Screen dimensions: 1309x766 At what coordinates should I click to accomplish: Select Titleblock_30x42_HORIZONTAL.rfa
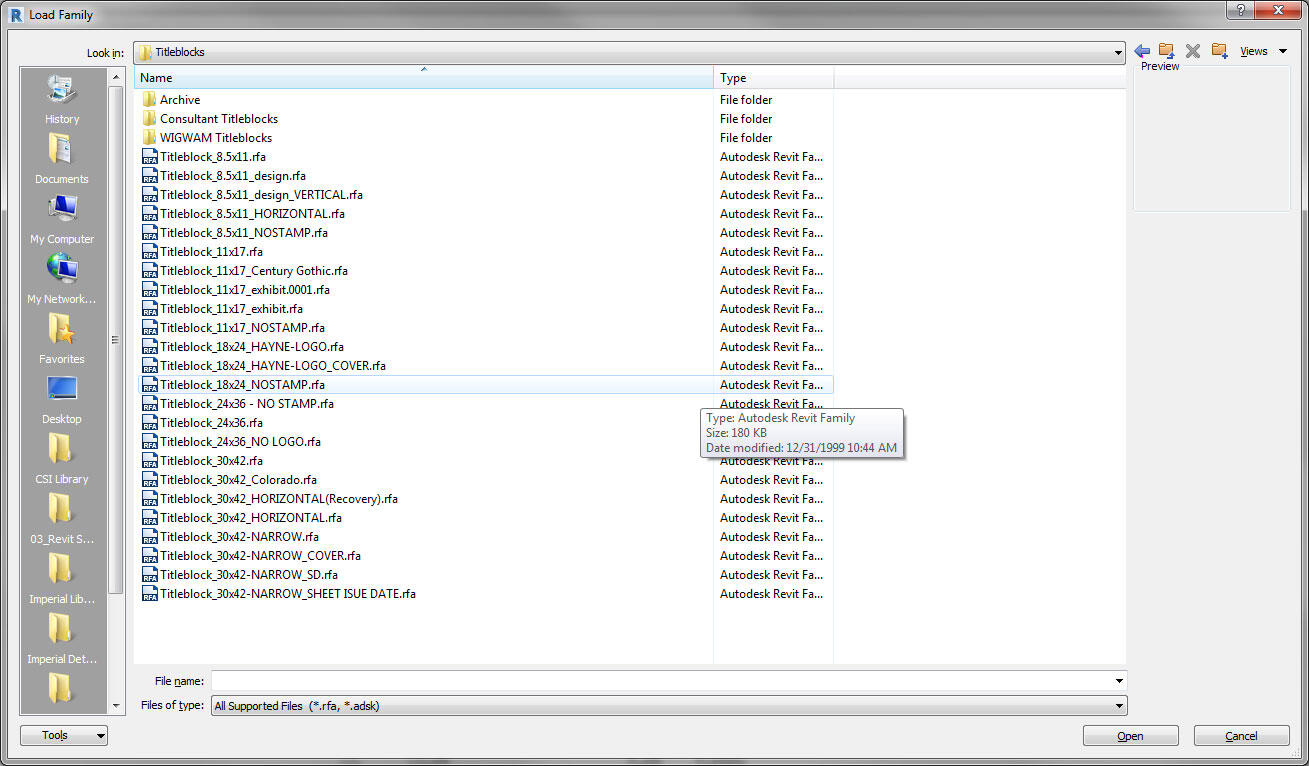click(x=251, y=518)
